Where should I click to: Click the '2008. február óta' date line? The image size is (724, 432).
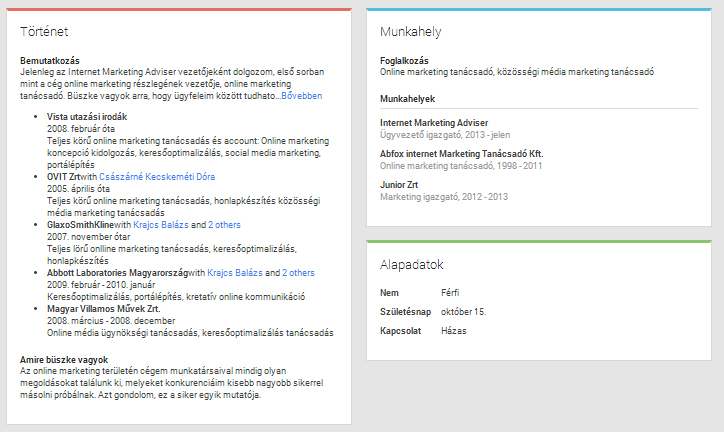81,129
